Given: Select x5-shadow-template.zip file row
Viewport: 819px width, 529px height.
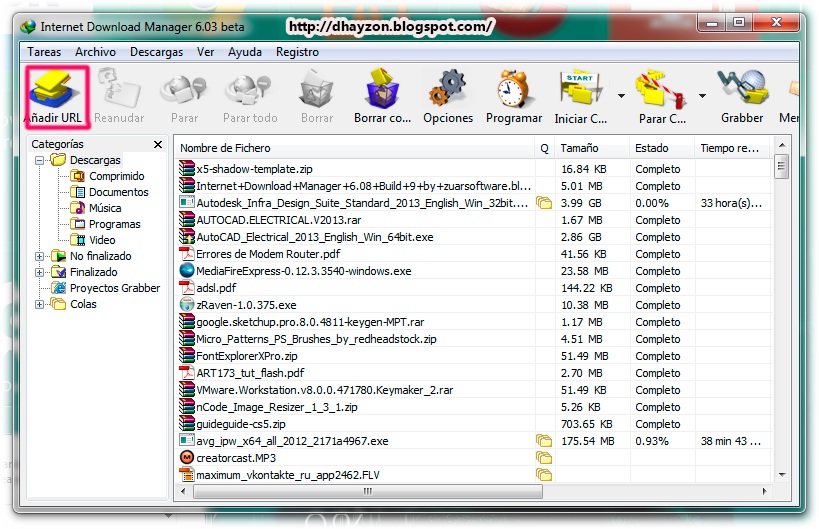Looking at the screenshot, I should [474, 169].
